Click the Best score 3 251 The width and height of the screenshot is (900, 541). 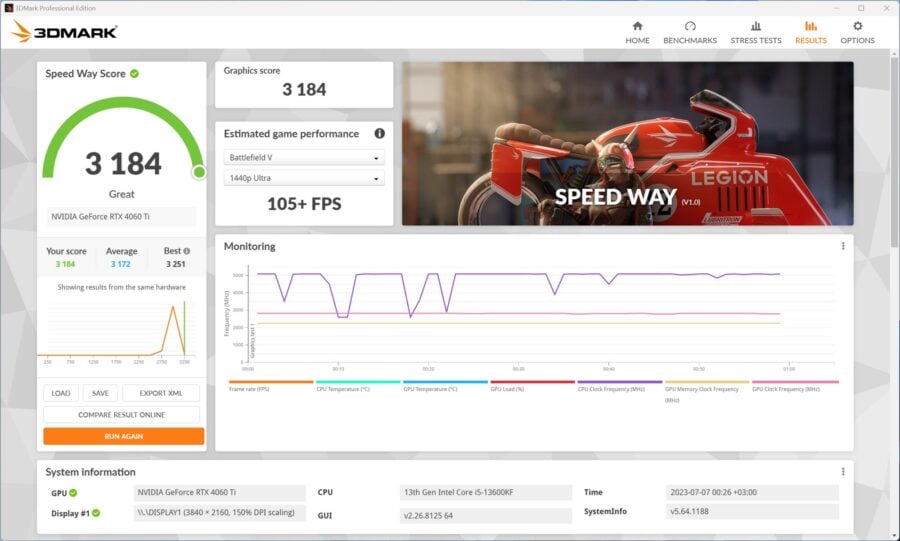coord(176,264)
